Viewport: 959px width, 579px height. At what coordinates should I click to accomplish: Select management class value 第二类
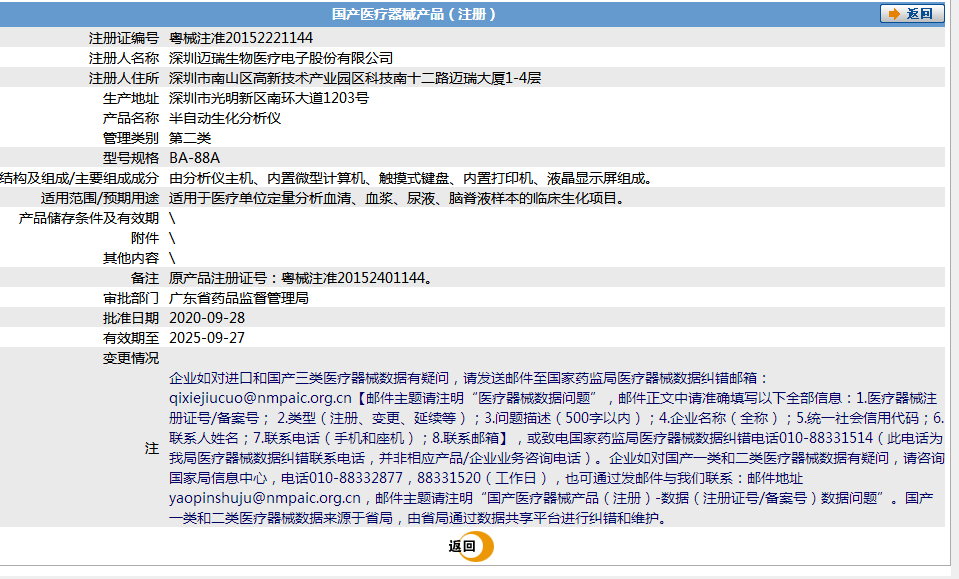190,138
